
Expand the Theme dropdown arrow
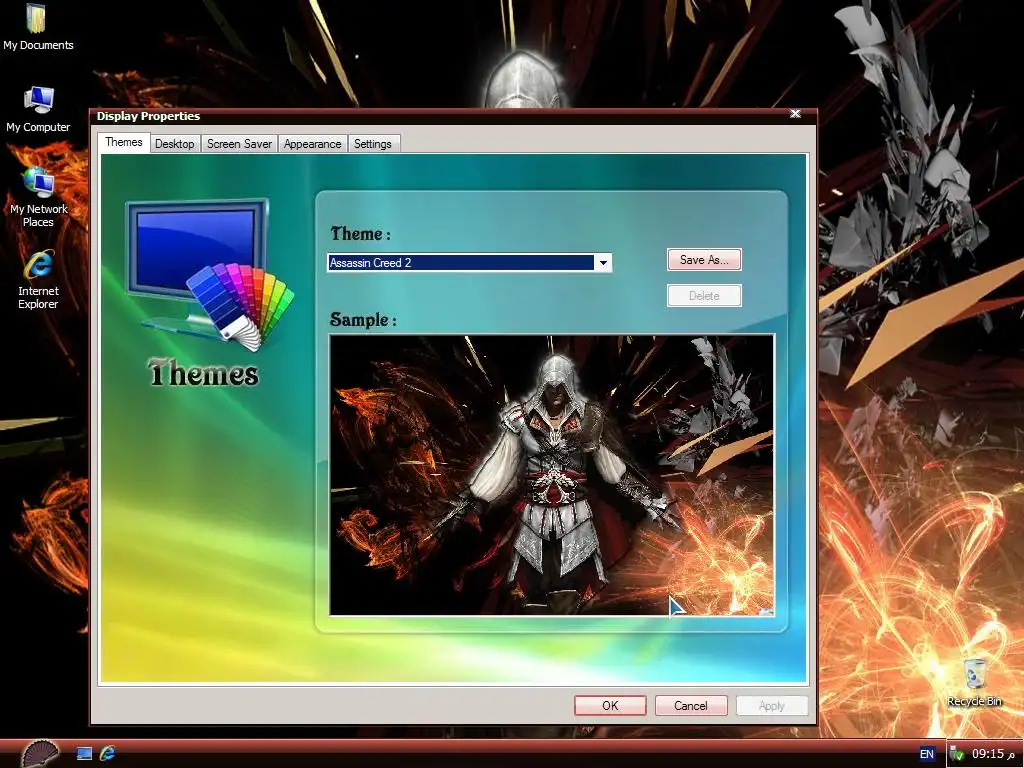[603, 263]
